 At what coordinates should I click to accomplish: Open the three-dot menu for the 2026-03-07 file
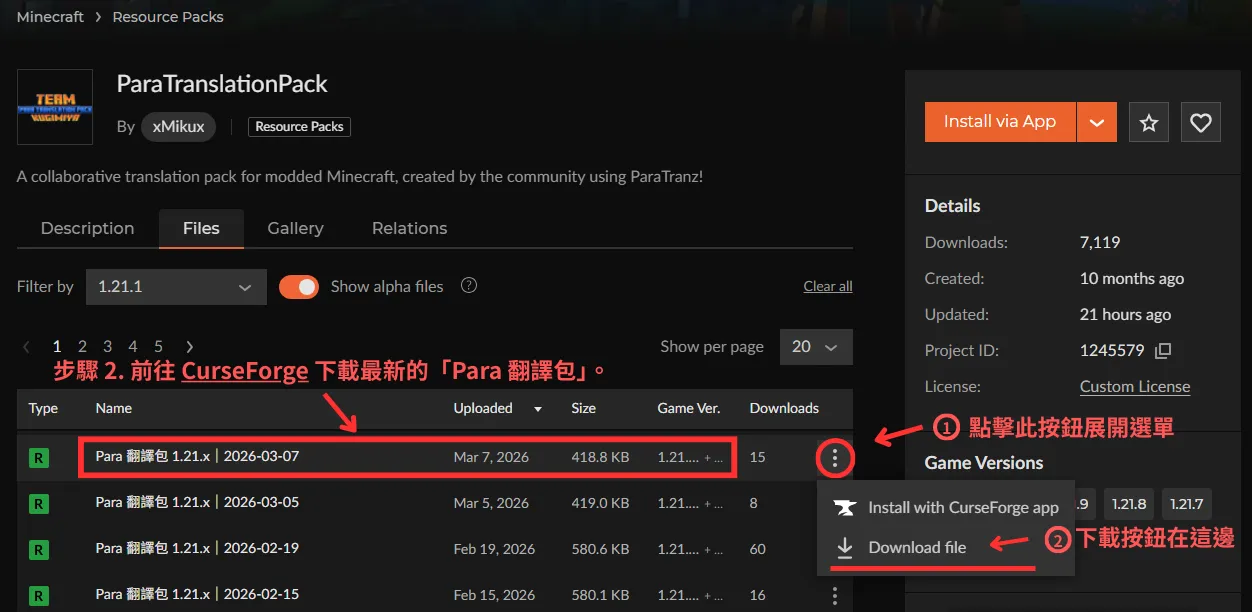[834, 458]
